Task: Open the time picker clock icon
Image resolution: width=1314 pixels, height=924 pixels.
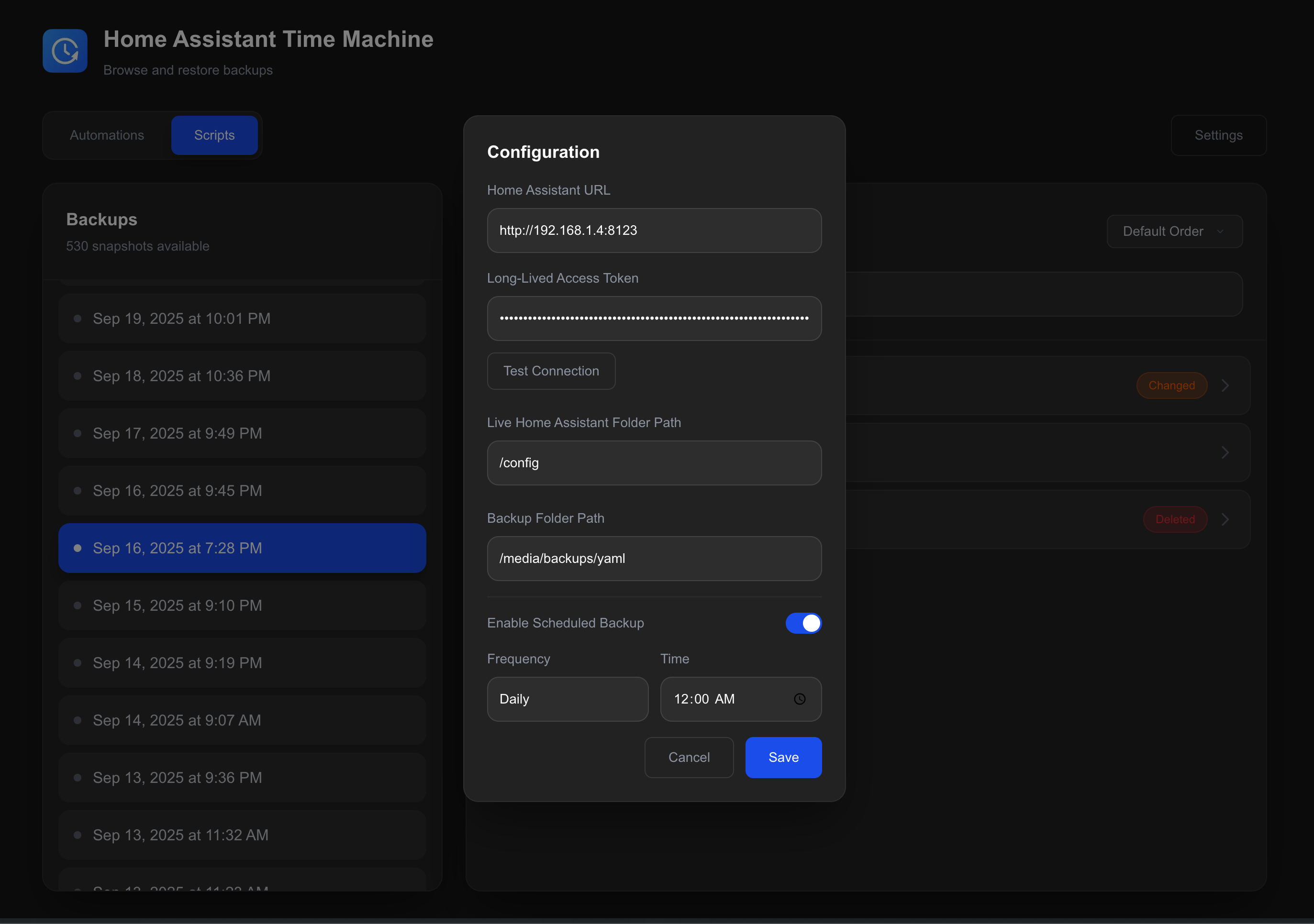Action: click(800, 699)
